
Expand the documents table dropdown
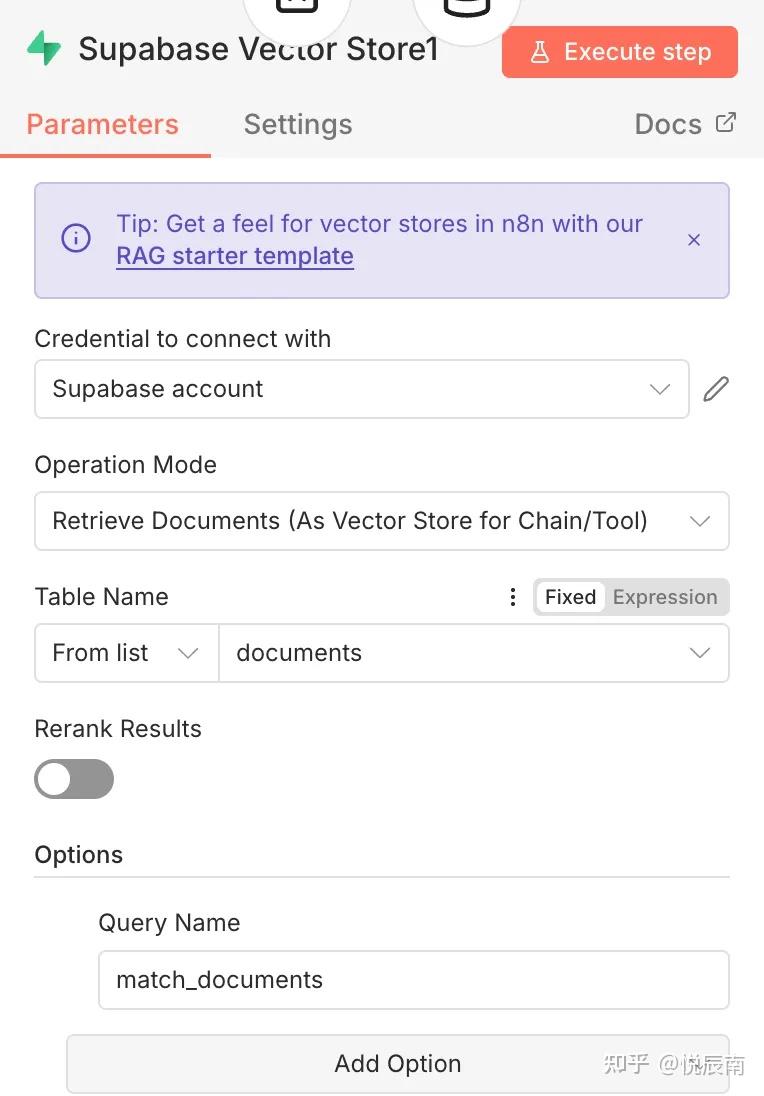tap(474, 653)
